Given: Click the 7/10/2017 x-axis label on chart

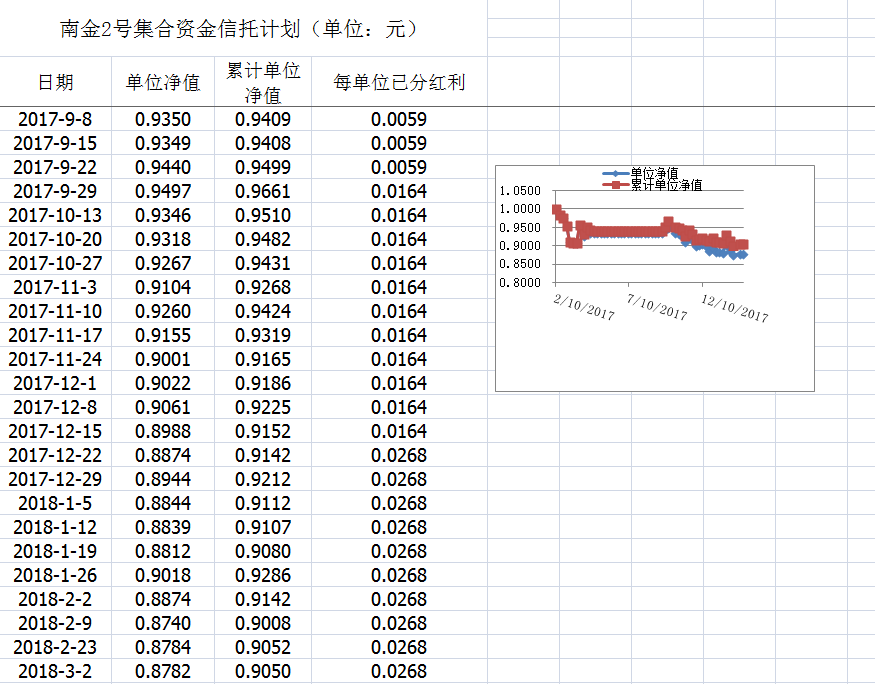Looking at the screenshot, I should (657, 306).
